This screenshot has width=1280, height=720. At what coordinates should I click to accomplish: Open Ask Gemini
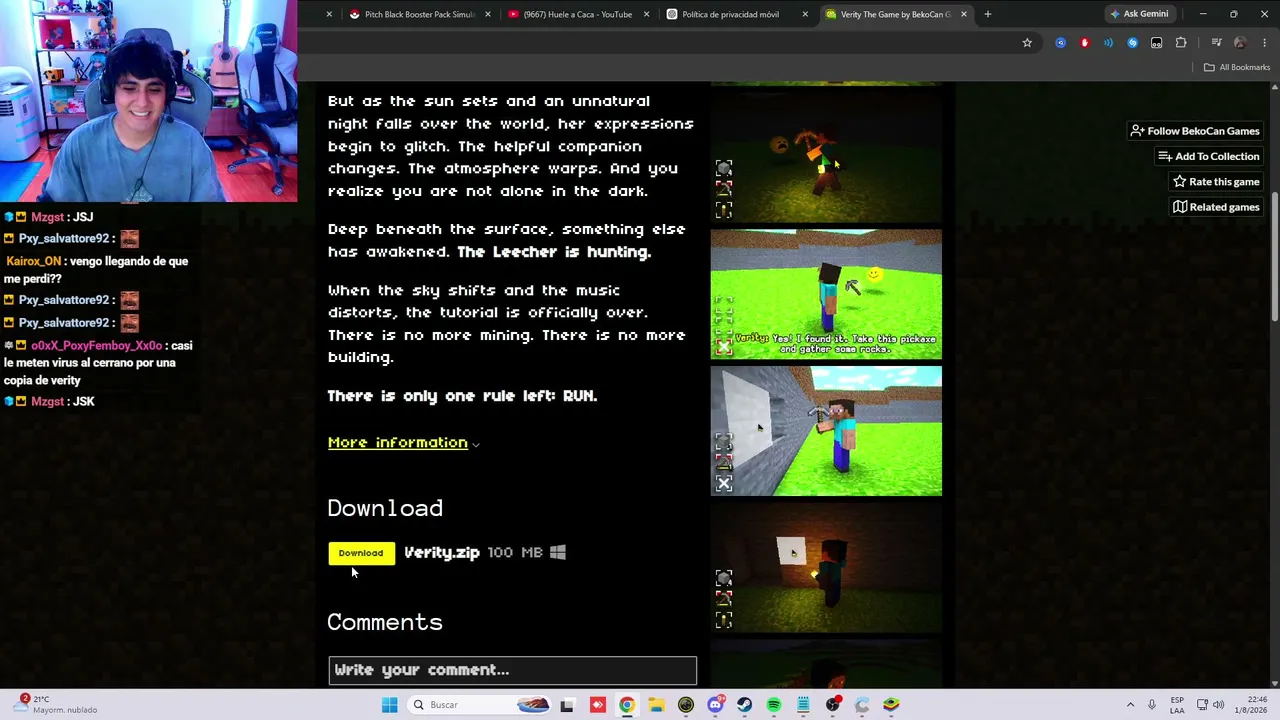click(1139, 14)
